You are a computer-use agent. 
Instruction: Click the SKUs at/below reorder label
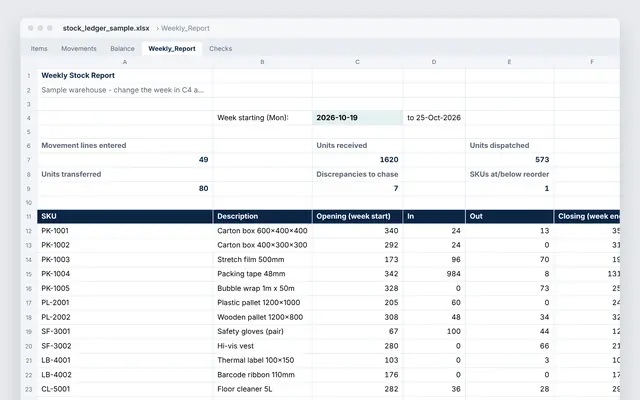pos(509,174)
